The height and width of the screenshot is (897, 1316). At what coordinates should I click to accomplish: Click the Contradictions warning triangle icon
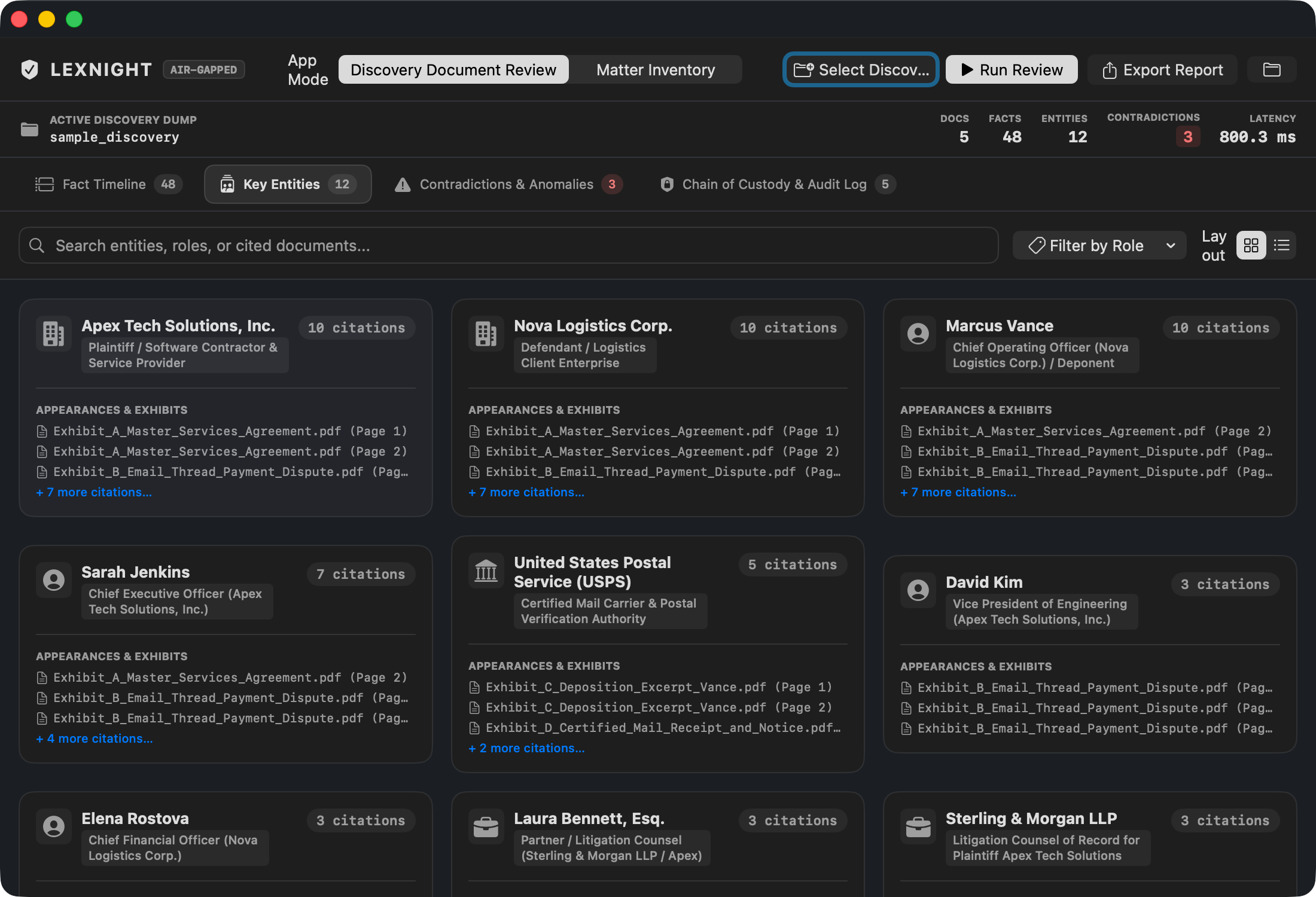403,185
